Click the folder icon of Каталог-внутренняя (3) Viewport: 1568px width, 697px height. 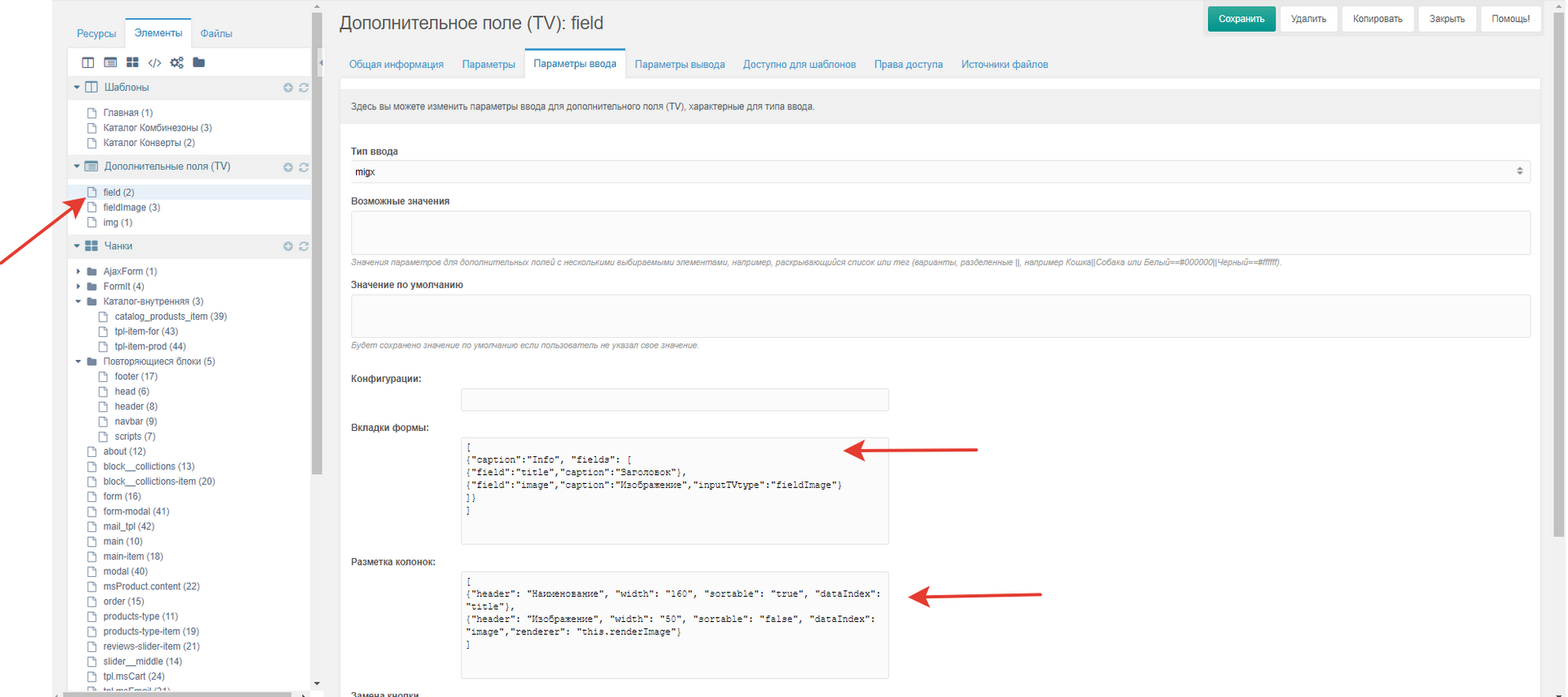[92, 302]
